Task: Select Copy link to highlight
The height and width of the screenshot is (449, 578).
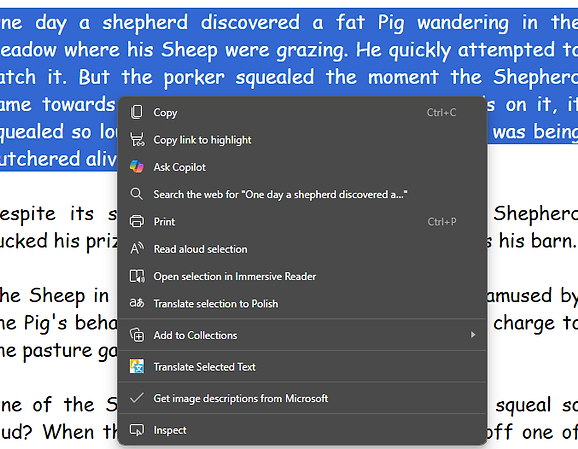Action: [302, 140]
